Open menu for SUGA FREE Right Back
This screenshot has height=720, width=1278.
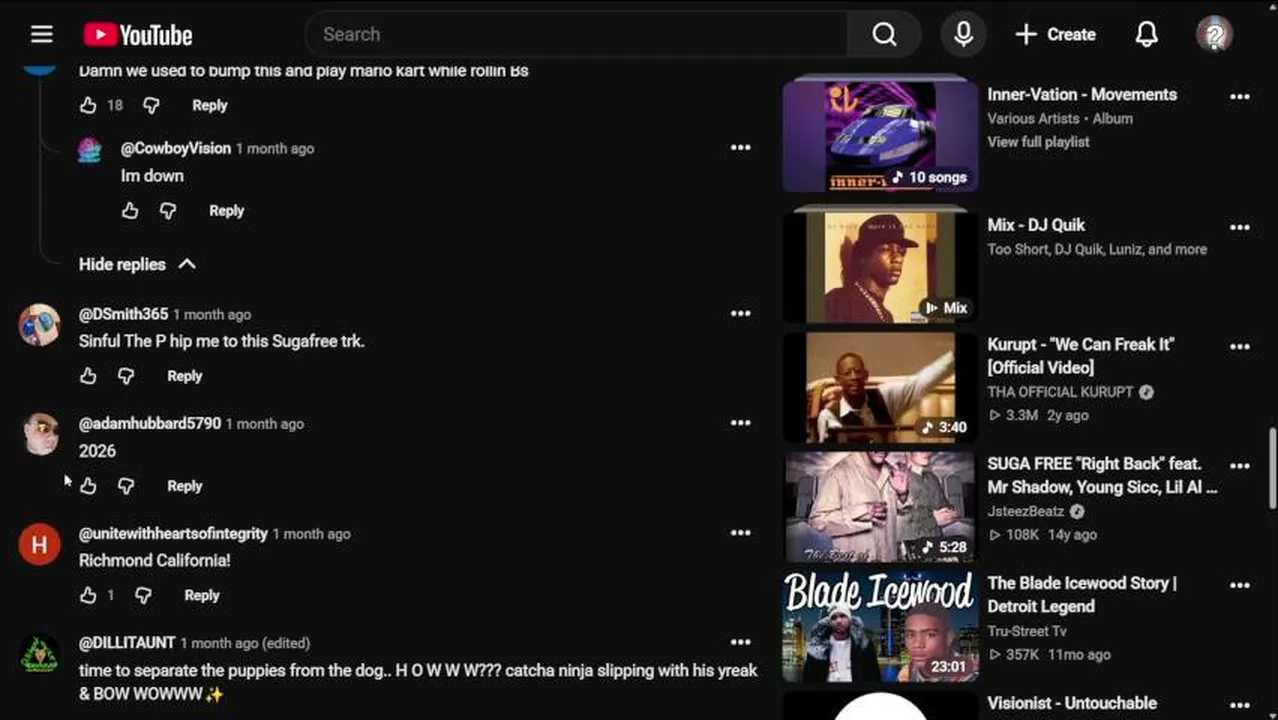(1240, 466)
